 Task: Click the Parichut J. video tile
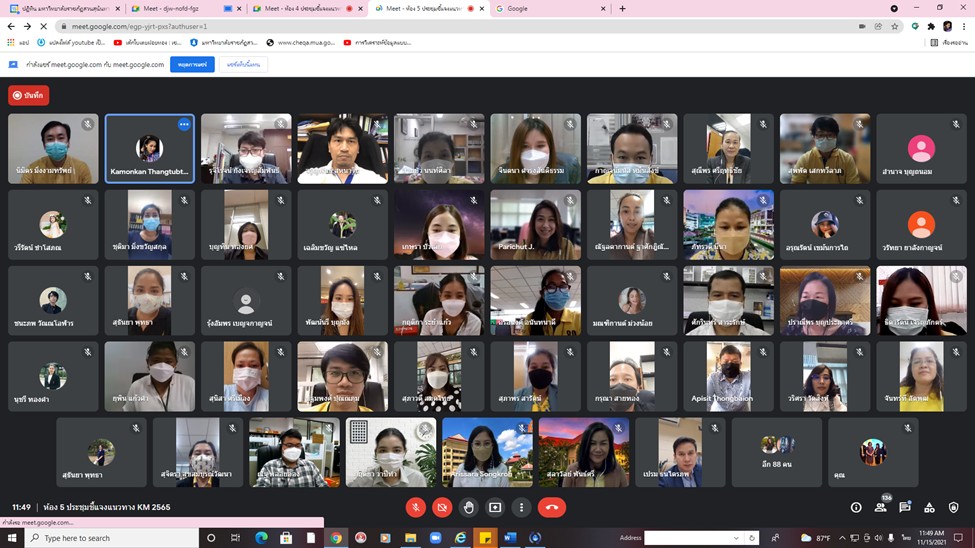click(x=535, y=225)
